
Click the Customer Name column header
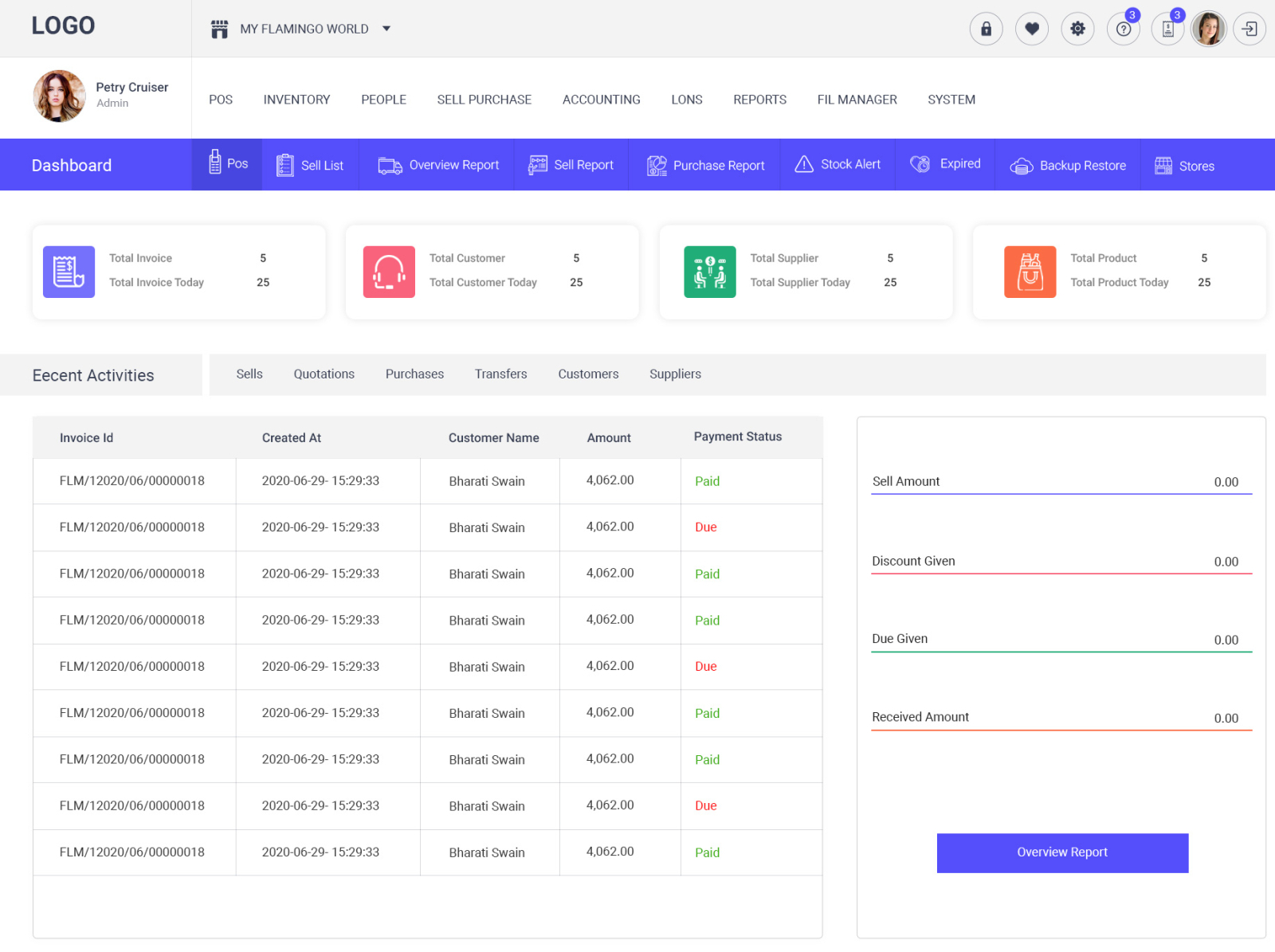pyautogui.click(x=493, y=438)
